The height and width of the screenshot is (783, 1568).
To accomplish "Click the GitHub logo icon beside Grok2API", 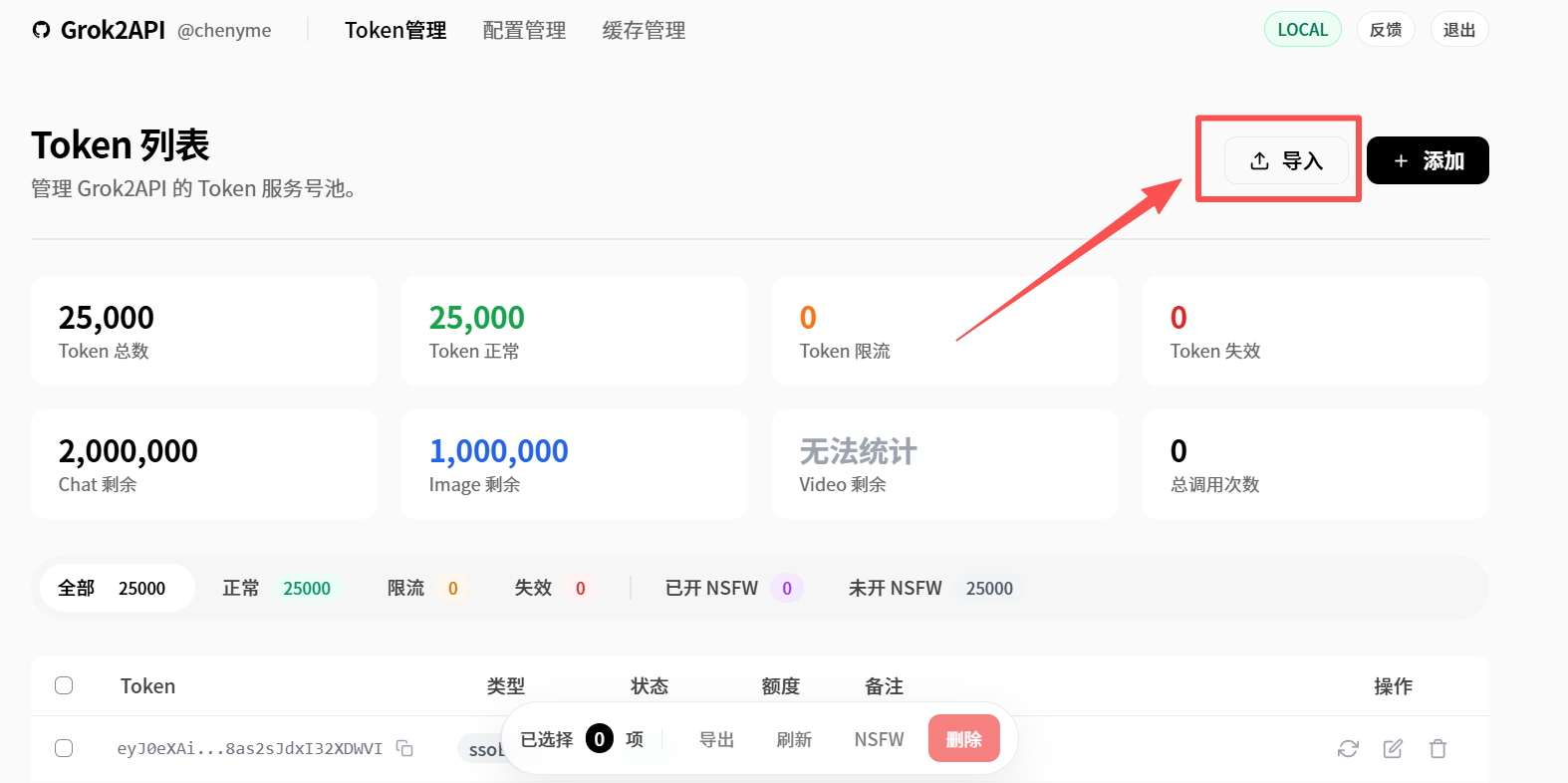I will [41, 30].
